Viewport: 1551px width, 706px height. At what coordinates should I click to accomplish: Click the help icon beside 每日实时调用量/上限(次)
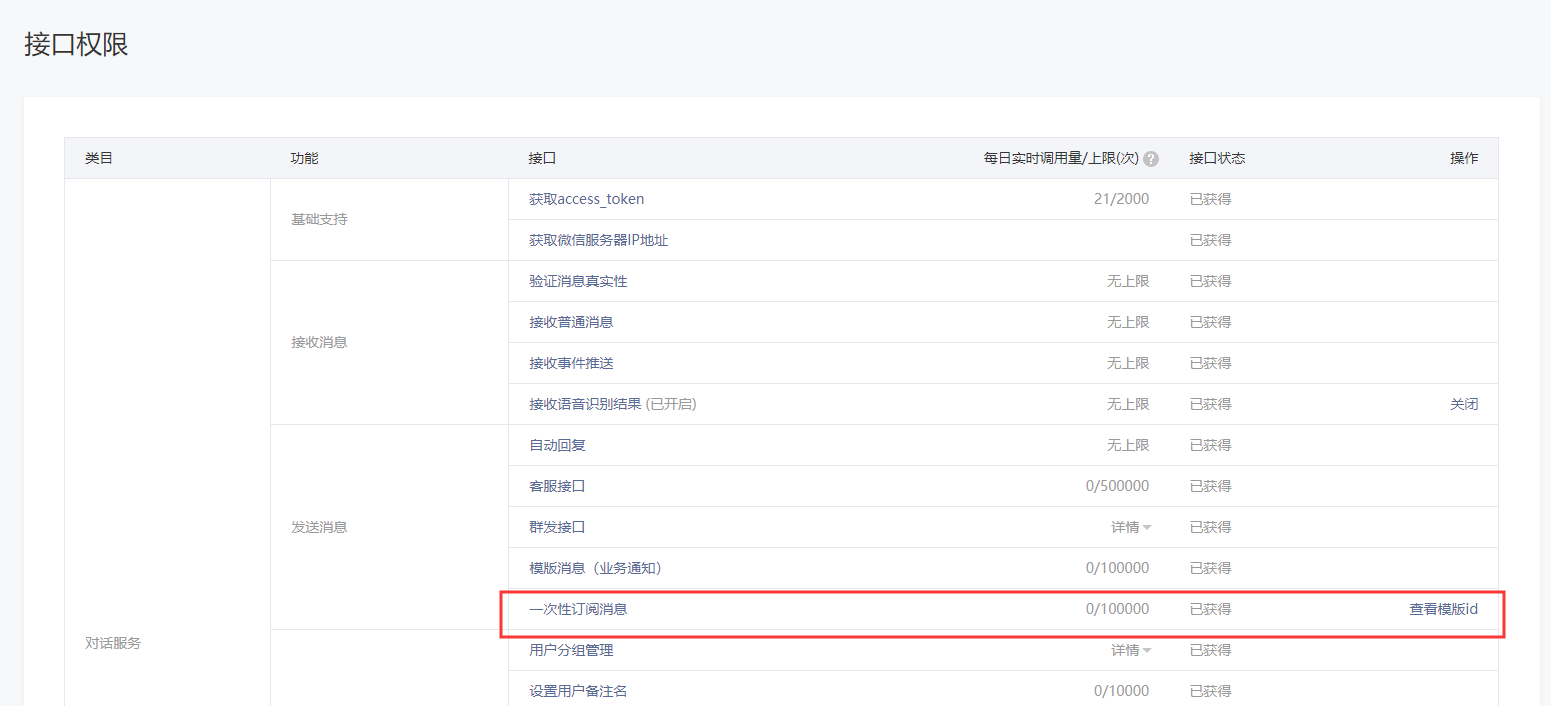[1151, 159]
